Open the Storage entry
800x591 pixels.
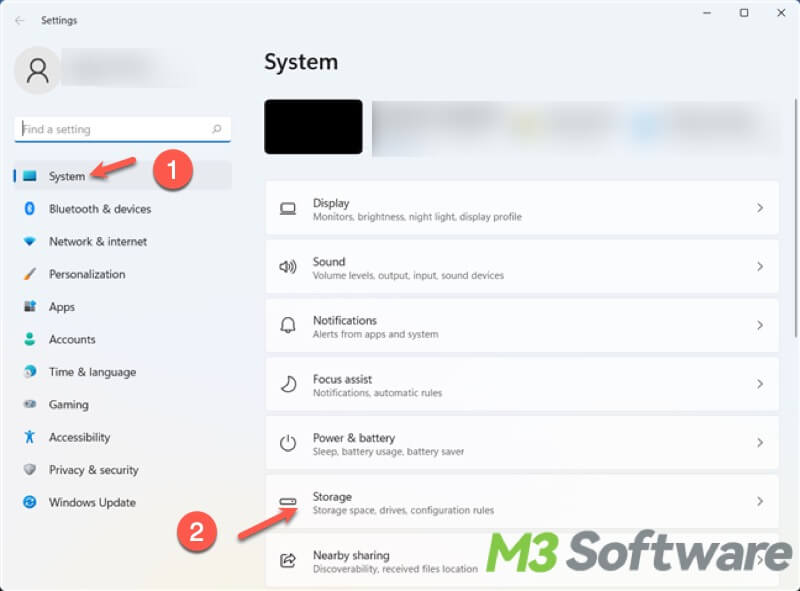click(522, 502)
